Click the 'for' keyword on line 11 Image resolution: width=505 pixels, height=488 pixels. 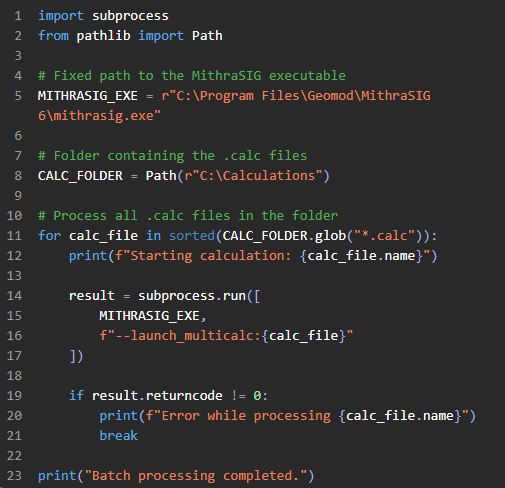pyautogui.click(x=49, y=236)
